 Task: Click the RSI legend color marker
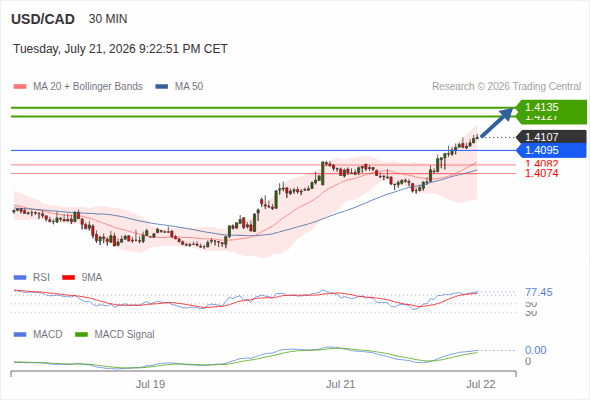coord(20,278)
